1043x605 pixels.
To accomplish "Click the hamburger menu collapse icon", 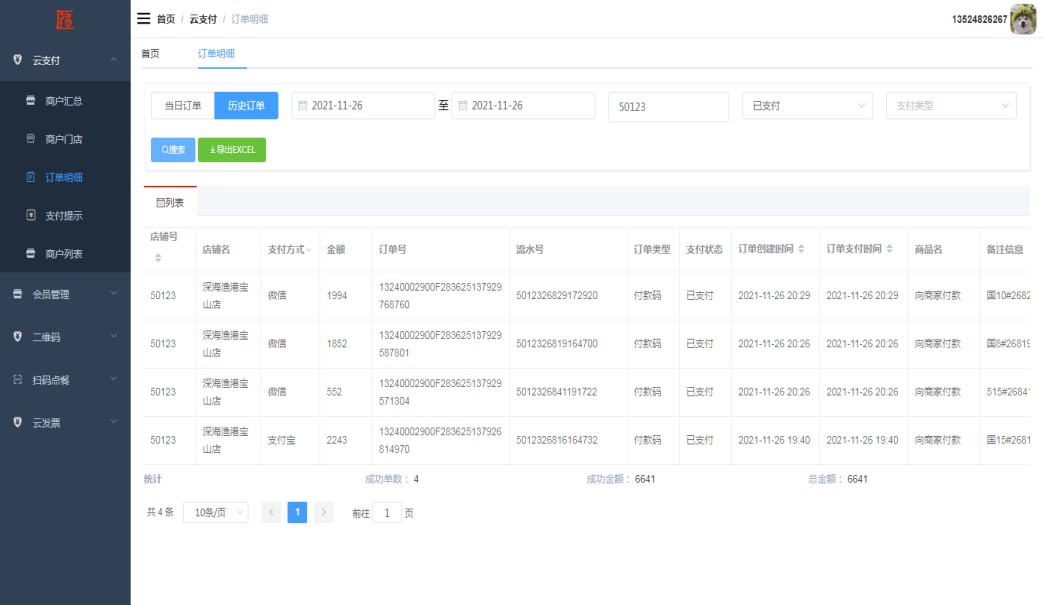I will pos(144,19).
